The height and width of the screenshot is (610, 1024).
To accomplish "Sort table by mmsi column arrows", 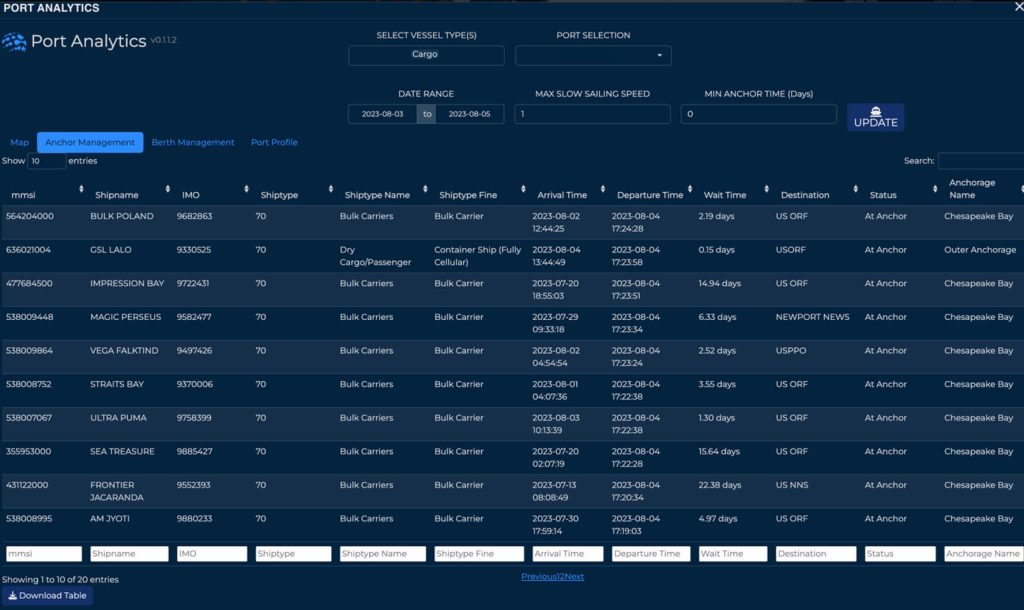I will (81, 189).
